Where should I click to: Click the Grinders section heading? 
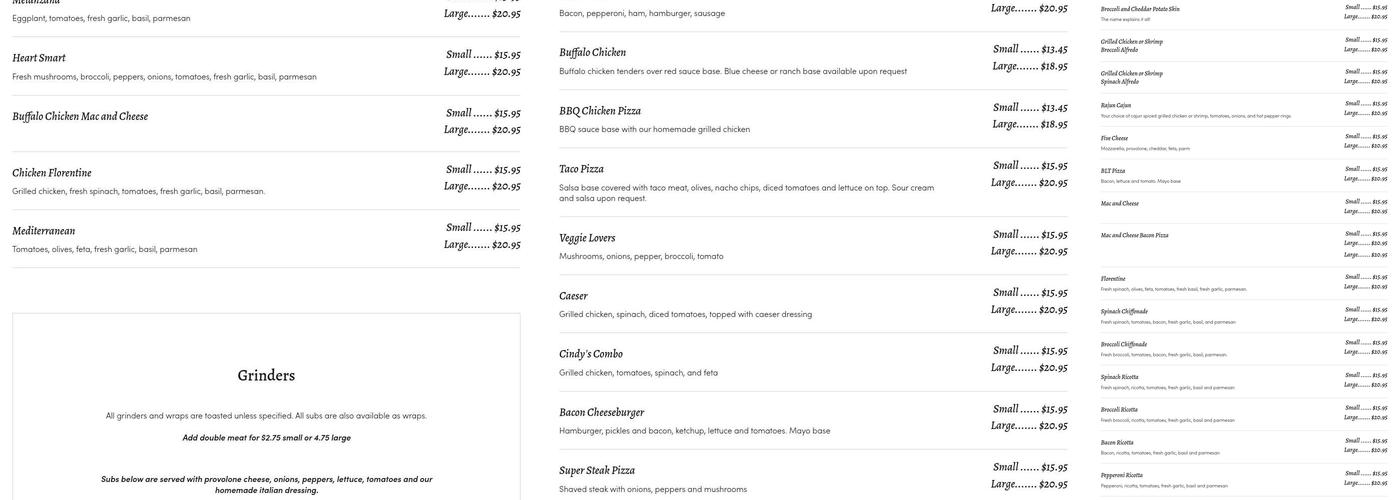pyautogui.click(x=266, y=376)
